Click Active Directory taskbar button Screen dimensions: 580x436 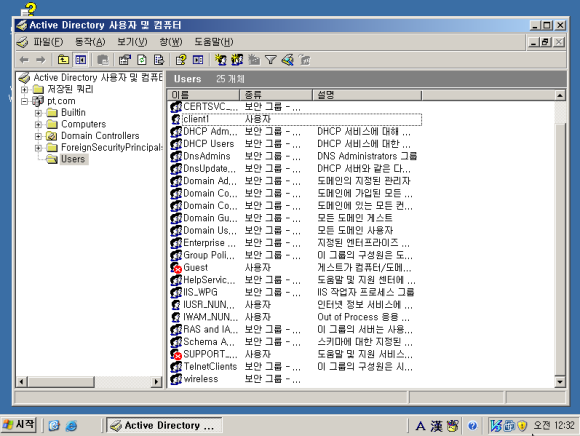pos(164,426)
